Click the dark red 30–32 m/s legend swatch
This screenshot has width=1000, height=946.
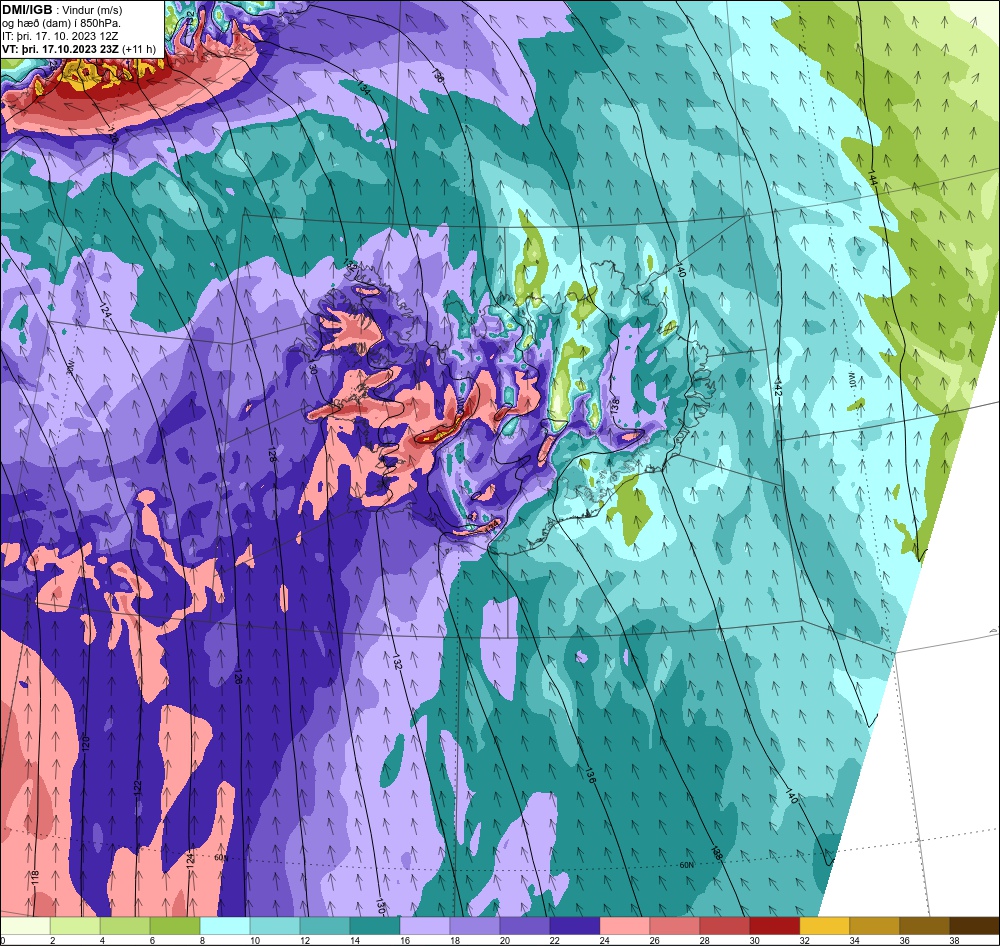tap(774, 926)
